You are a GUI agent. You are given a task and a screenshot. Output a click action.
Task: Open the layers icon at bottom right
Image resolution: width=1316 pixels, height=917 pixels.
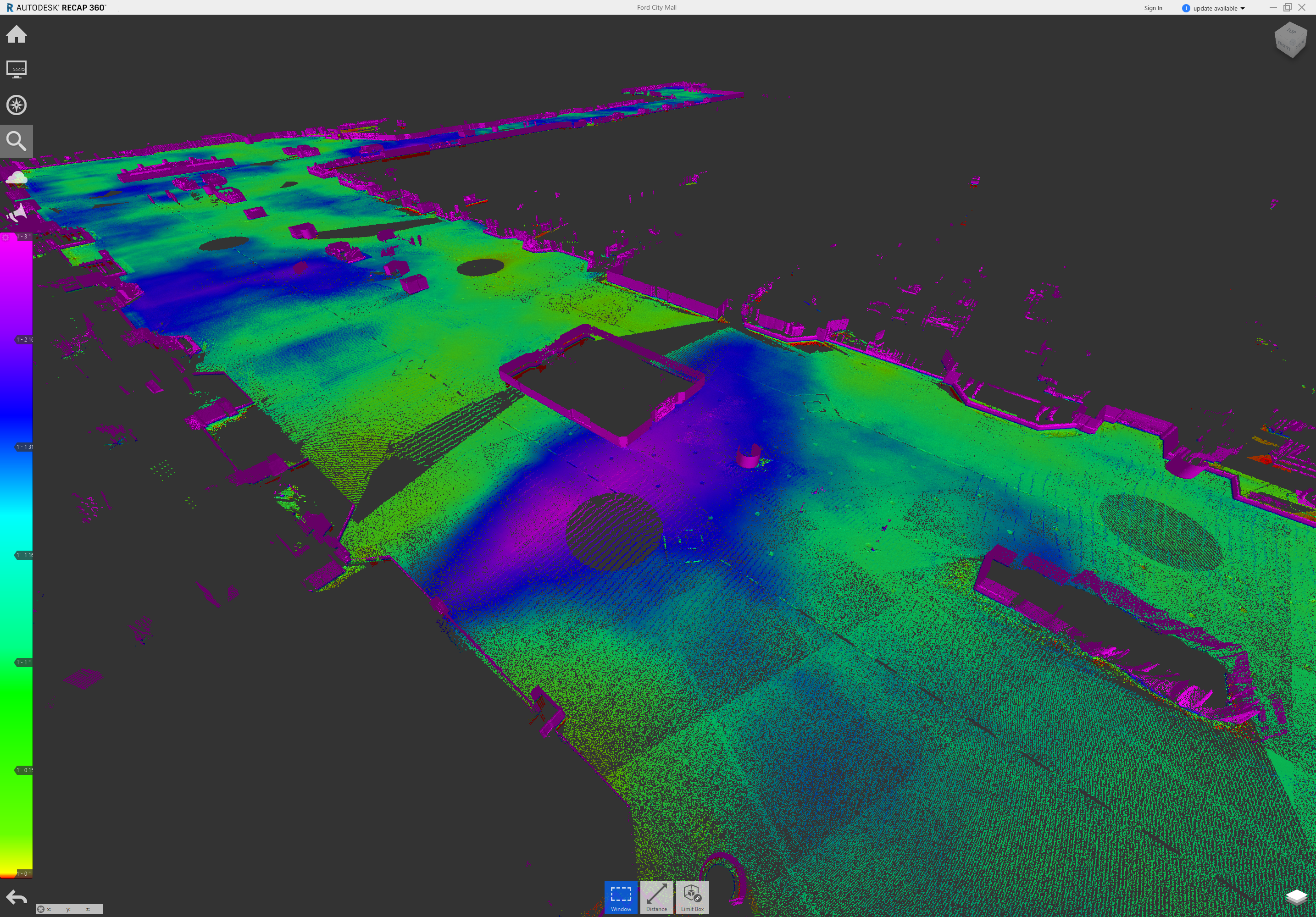tap(1298, 897)
